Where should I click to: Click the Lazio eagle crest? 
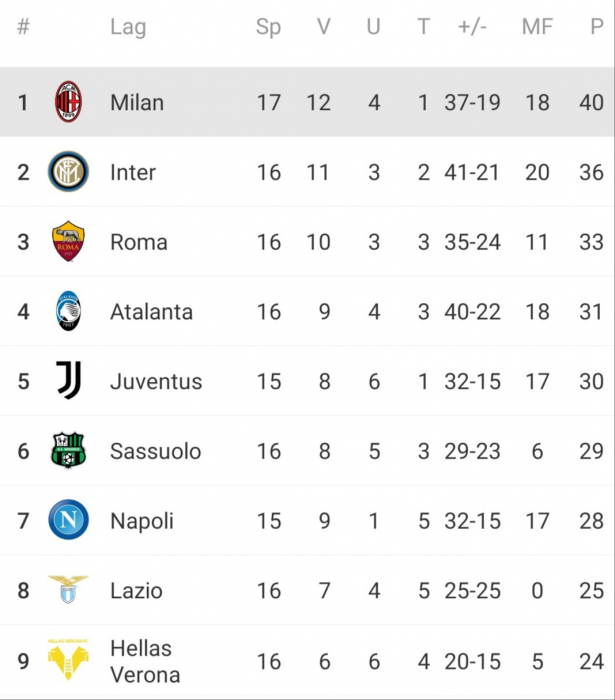[68, 590]
